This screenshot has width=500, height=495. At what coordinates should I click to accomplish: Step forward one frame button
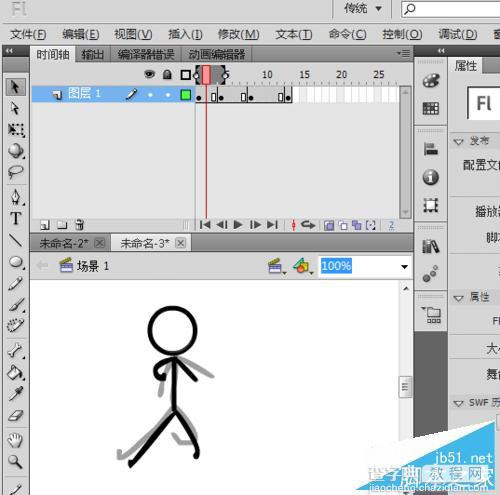(255, 225)
